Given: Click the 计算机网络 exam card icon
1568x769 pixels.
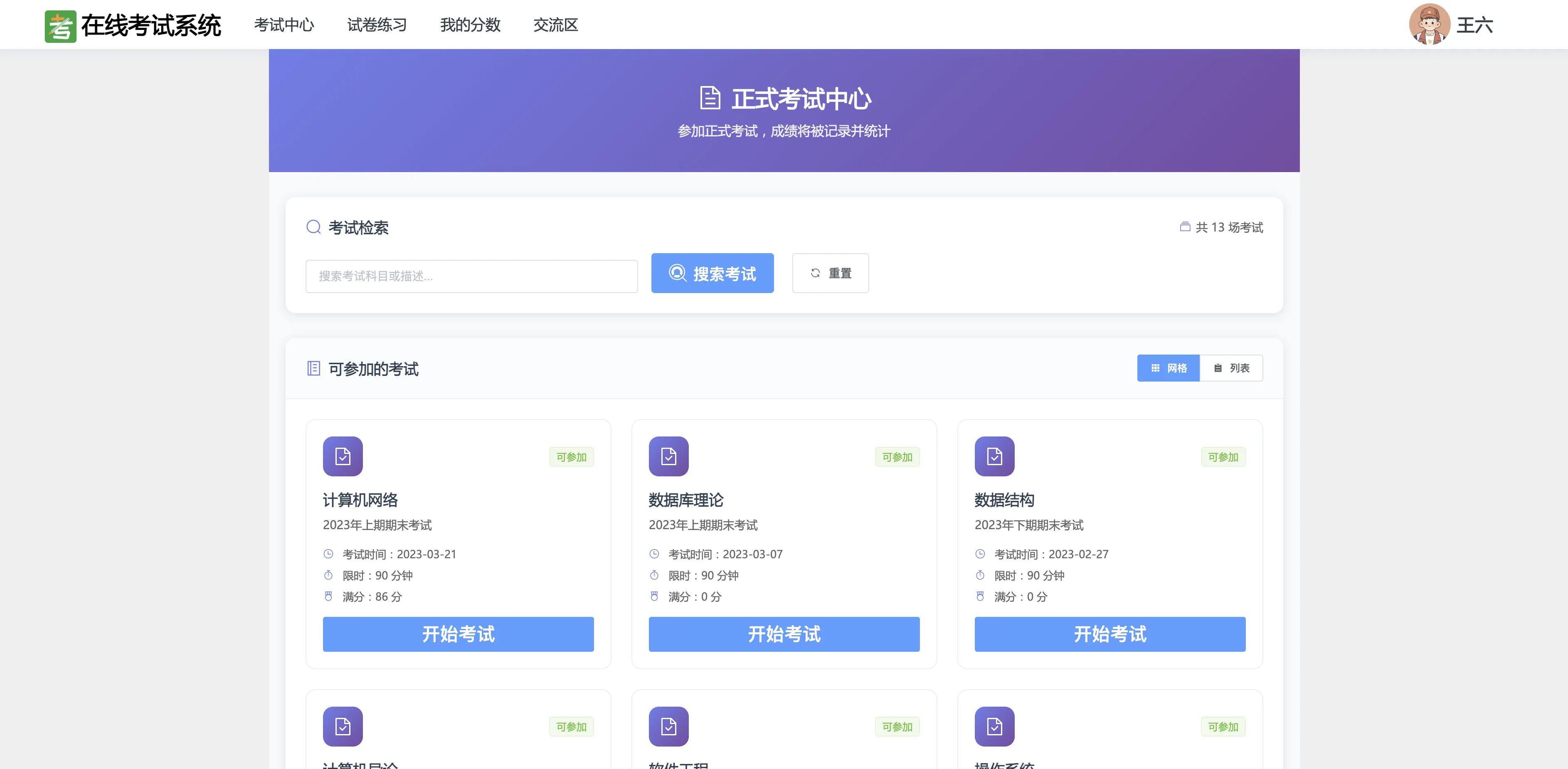Looking at the screenshot, I should point(343,456).
